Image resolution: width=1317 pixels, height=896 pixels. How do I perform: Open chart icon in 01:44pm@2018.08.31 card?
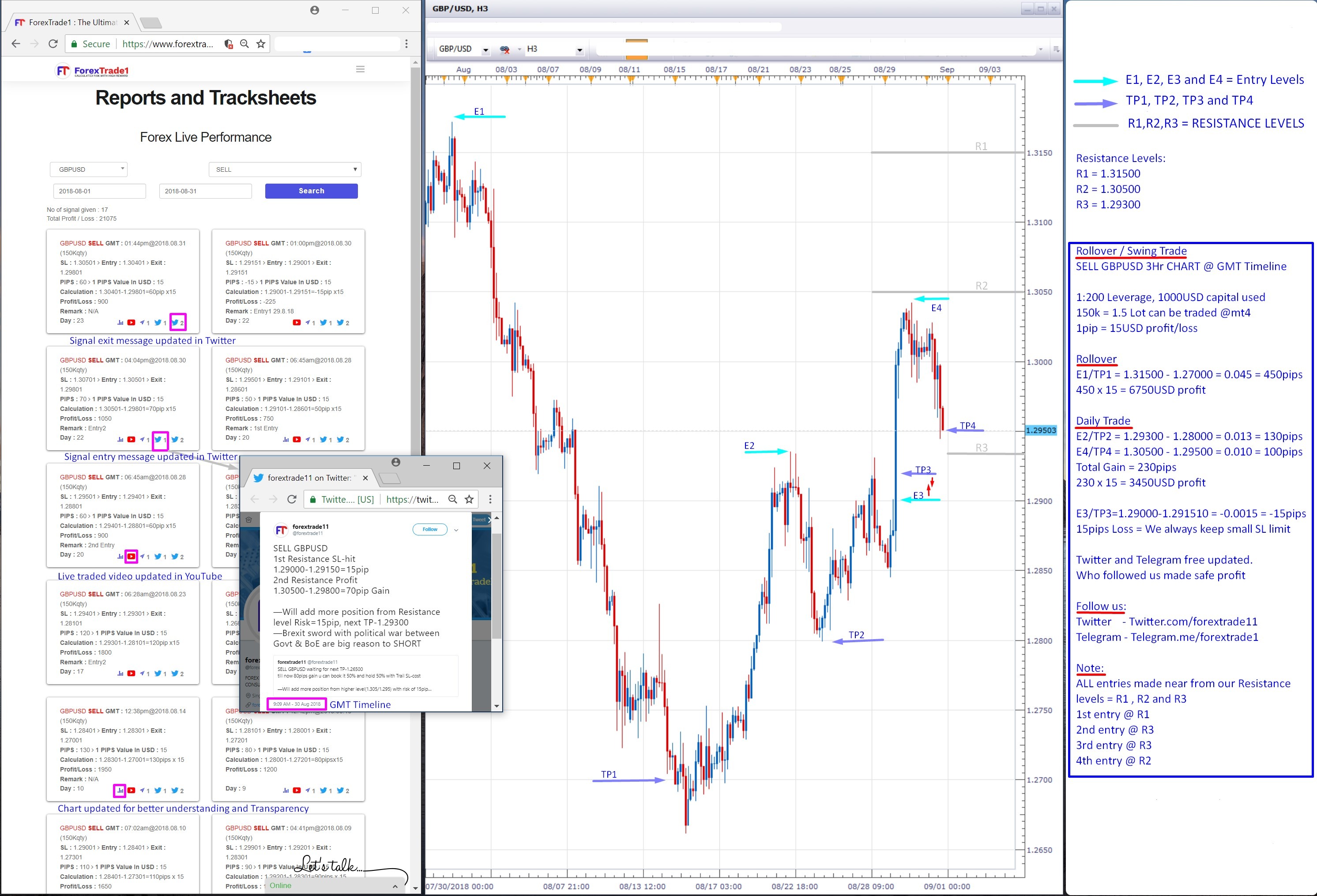[120, 323]
